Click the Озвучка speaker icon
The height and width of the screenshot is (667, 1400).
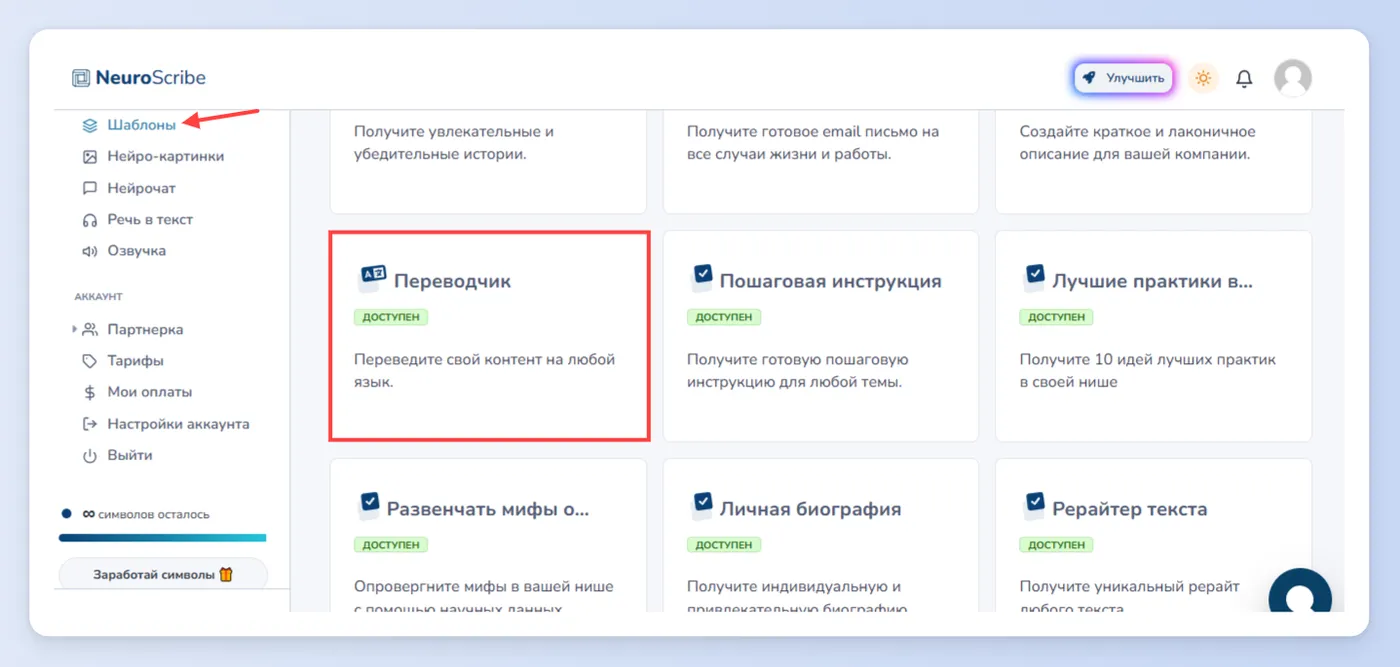90,251
